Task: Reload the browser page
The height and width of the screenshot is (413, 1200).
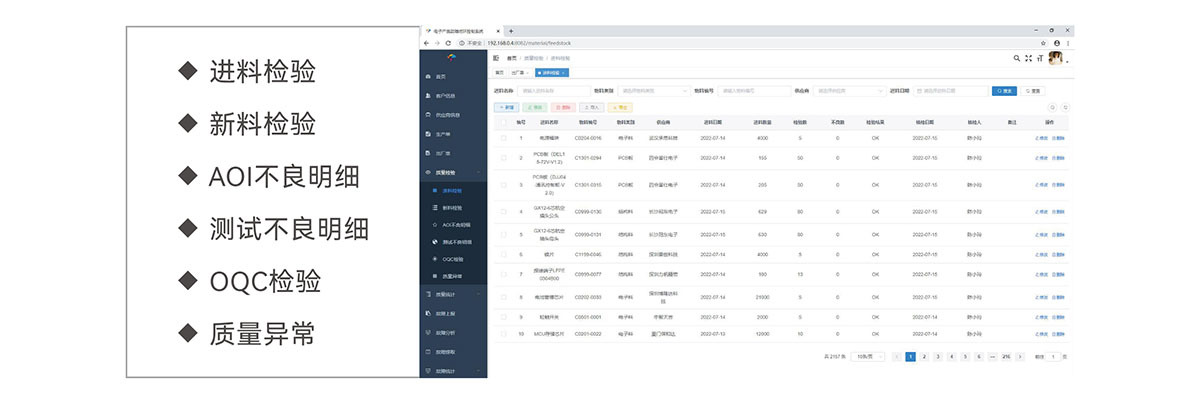Action: 449,43
